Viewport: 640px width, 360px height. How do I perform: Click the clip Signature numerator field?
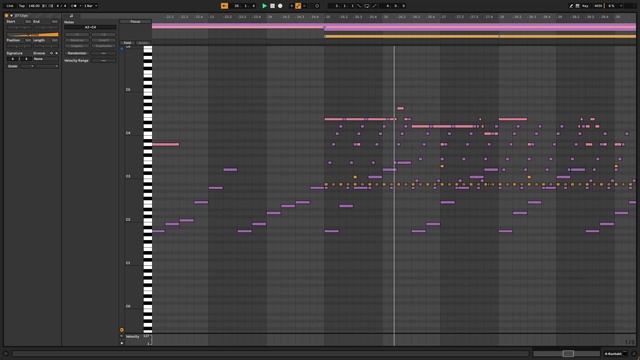pyautogui.click(x=13, y=59)
